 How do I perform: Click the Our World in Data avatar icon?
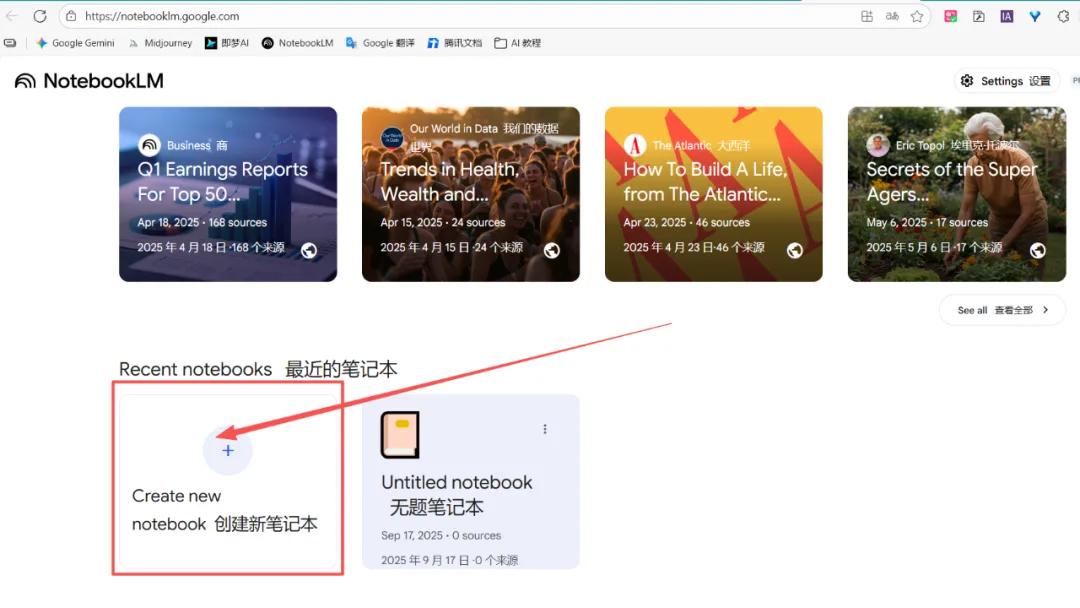[392, 138]
